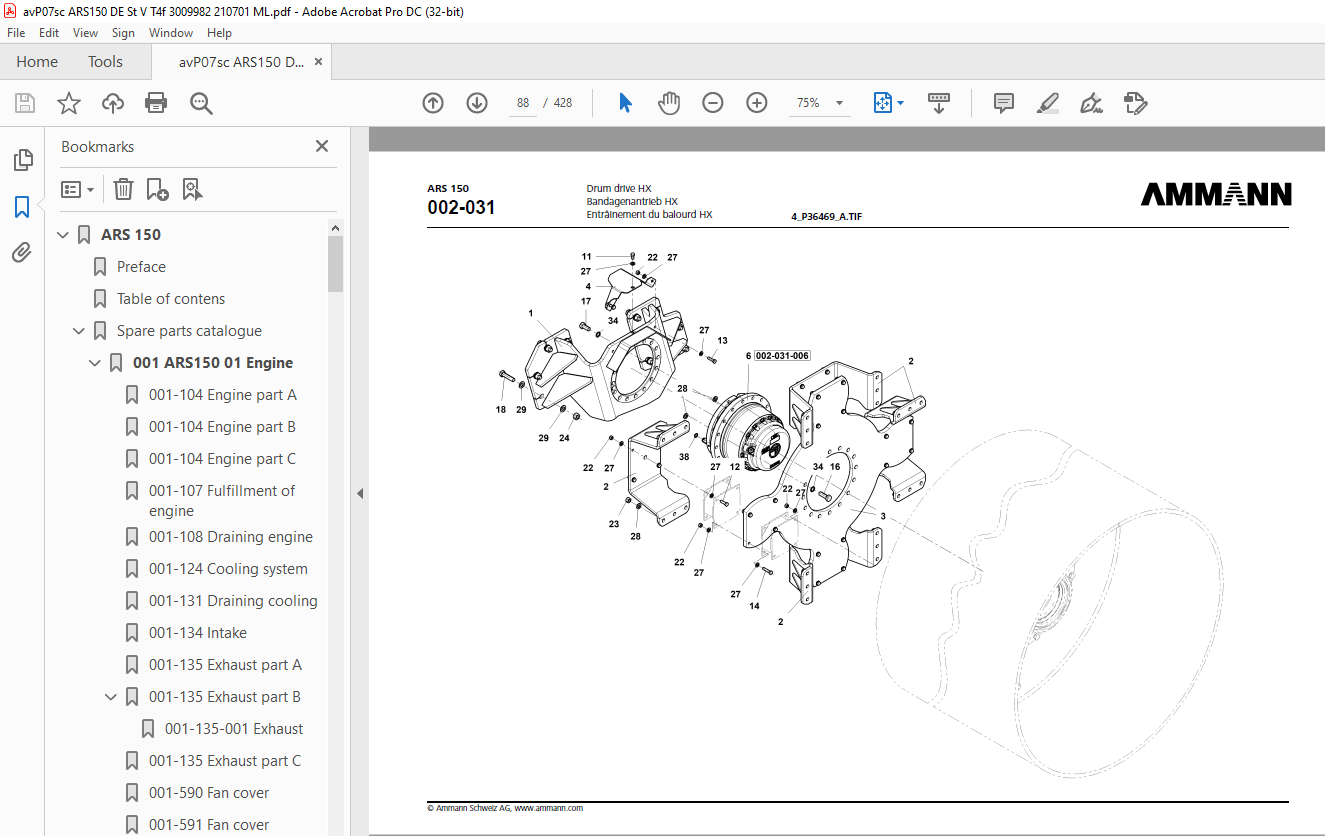Click the page number input field

[522, 103]
